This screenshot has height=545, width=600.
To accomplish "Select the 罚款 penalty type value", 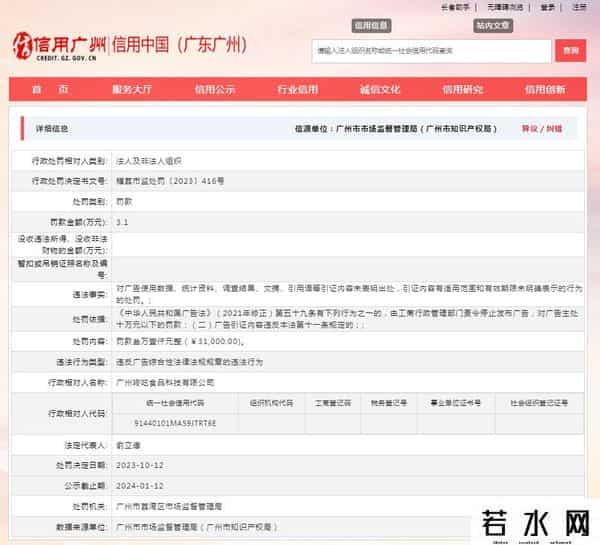I will coord(124,202).
